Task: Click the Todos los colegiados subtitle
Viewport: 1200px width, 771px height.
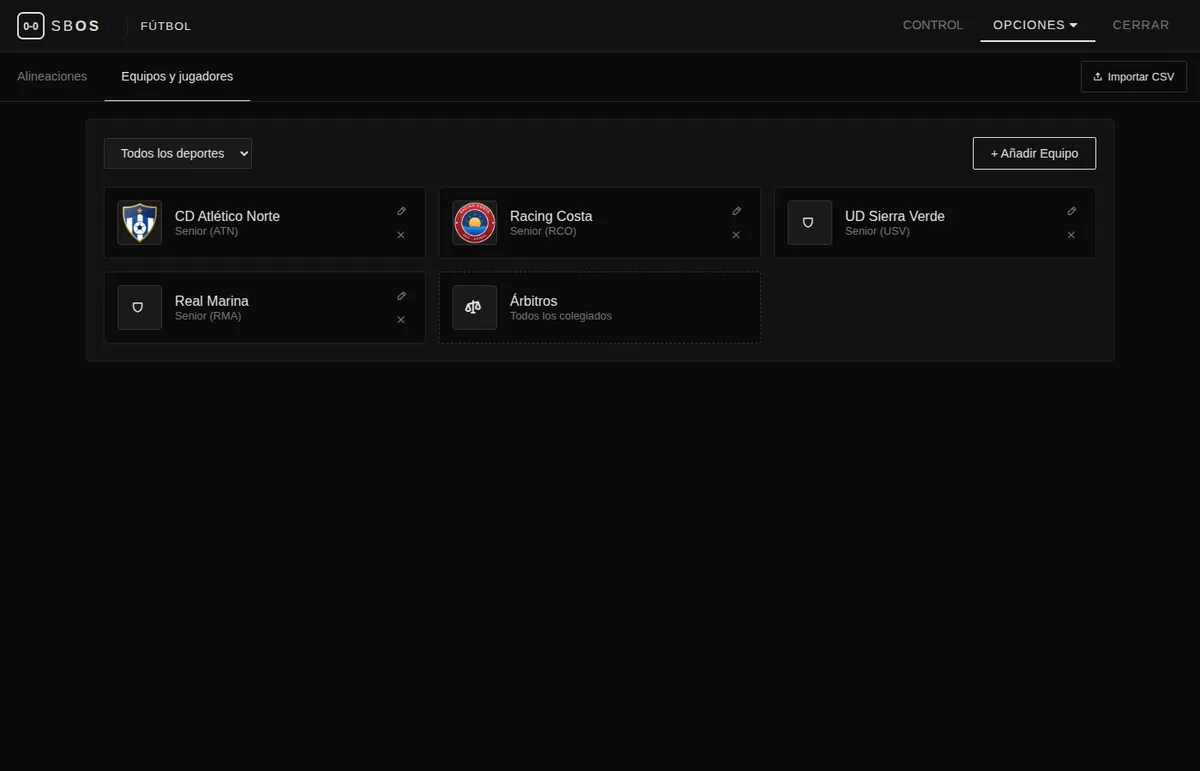Action: click(x=561, y=316)
